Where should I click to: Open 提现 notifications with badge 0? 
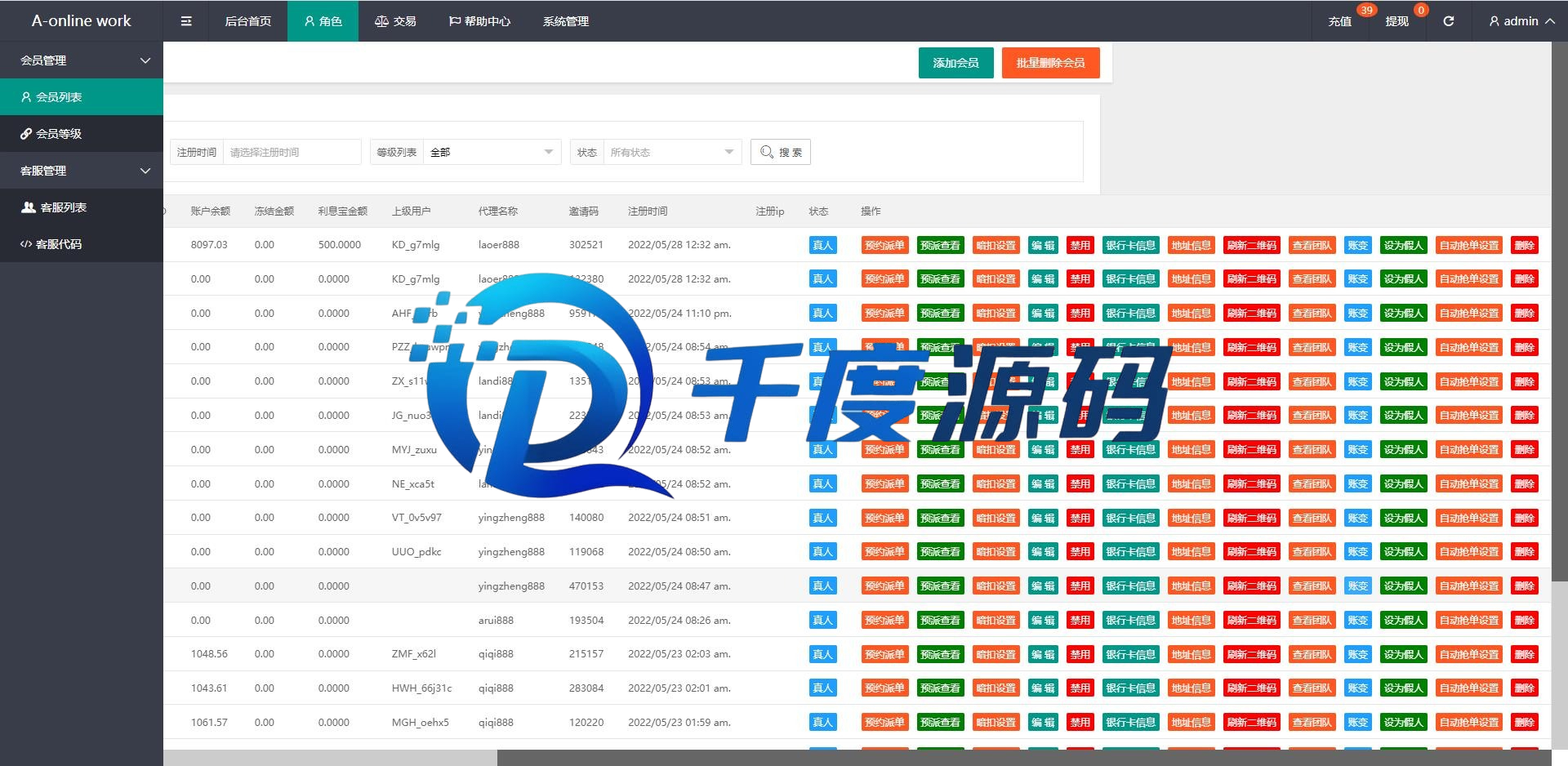[x=1397, y=21]
